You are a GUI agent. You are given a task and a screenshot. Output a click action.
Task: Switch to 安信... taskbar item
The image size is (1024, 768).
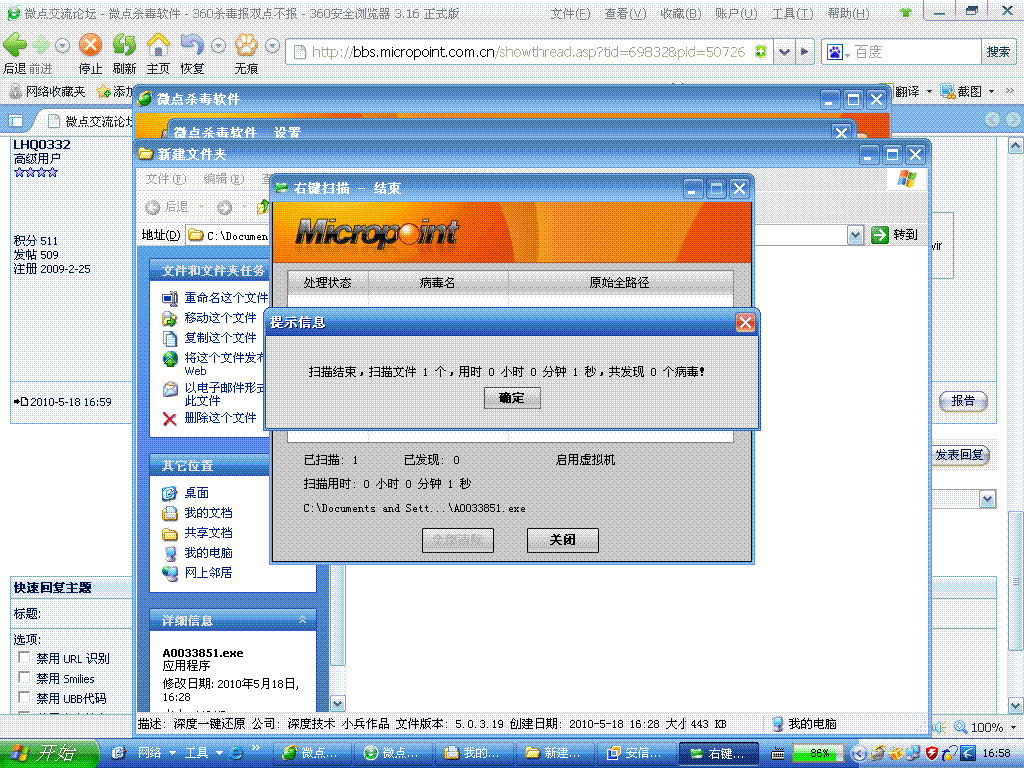point(637,754)
